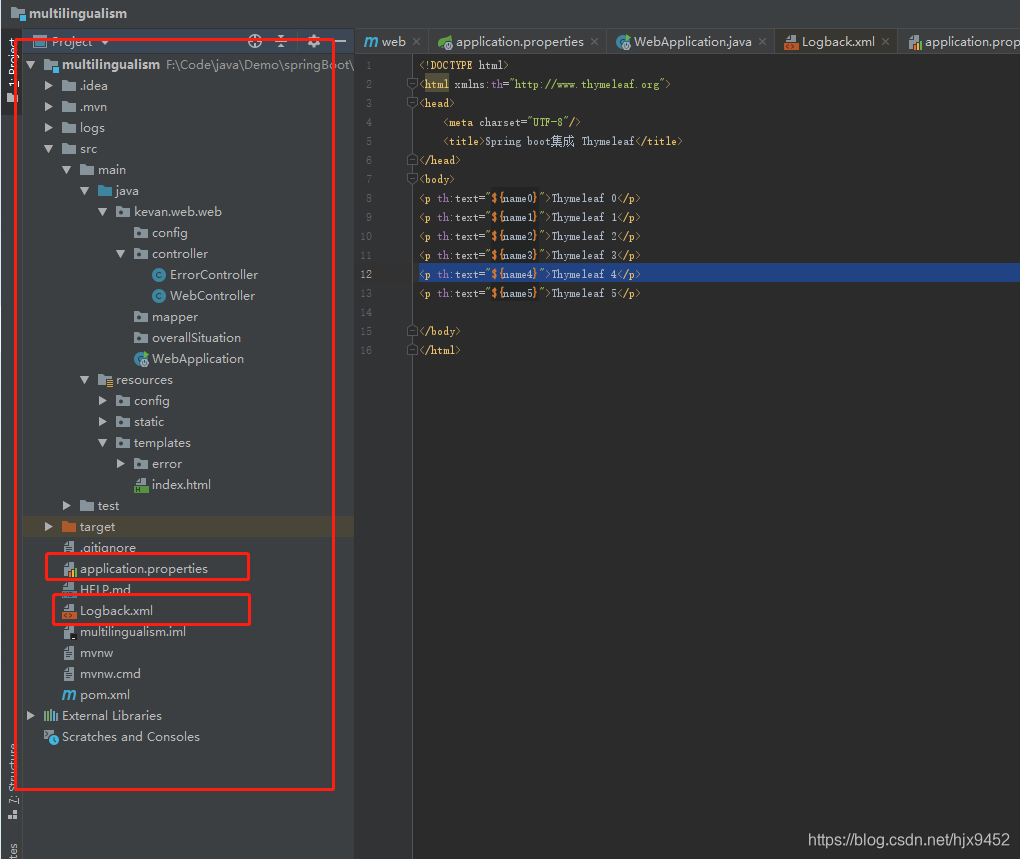Expand the test folder
The height and width of the screenshot is (859, 1020).
click(66, 506)
